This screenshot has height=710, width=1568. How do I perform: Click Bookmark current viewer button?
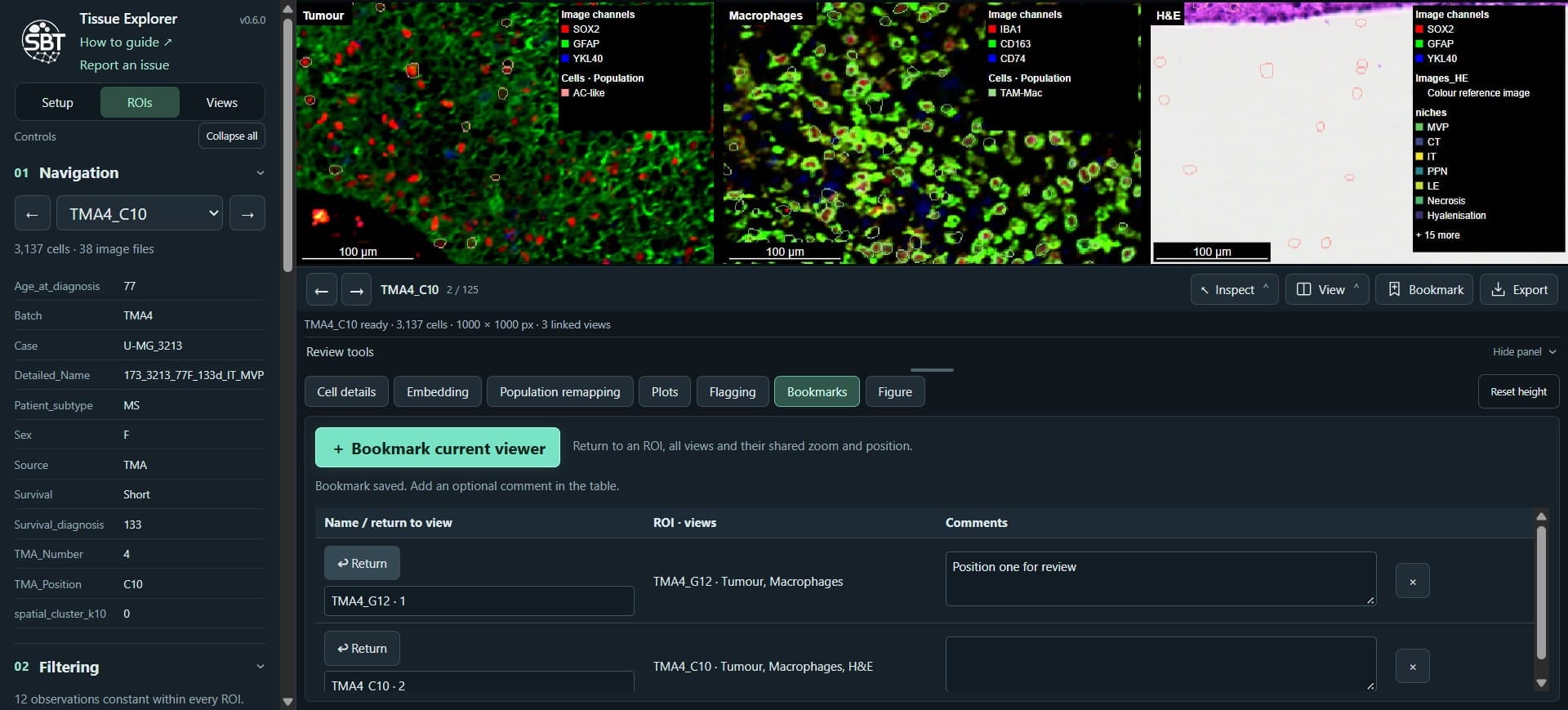coord(438,448)
